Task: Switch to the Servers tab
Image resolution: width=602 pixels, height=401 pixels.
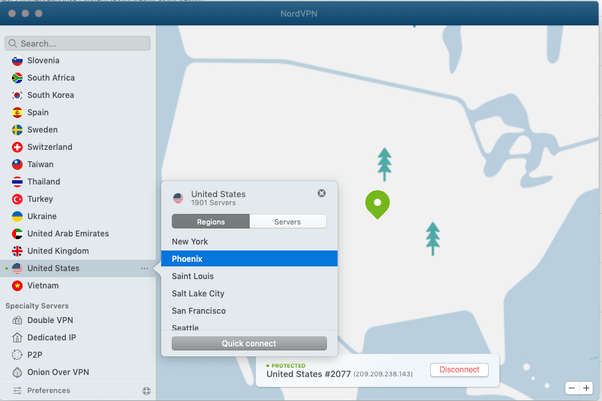Action: [288, 222]
